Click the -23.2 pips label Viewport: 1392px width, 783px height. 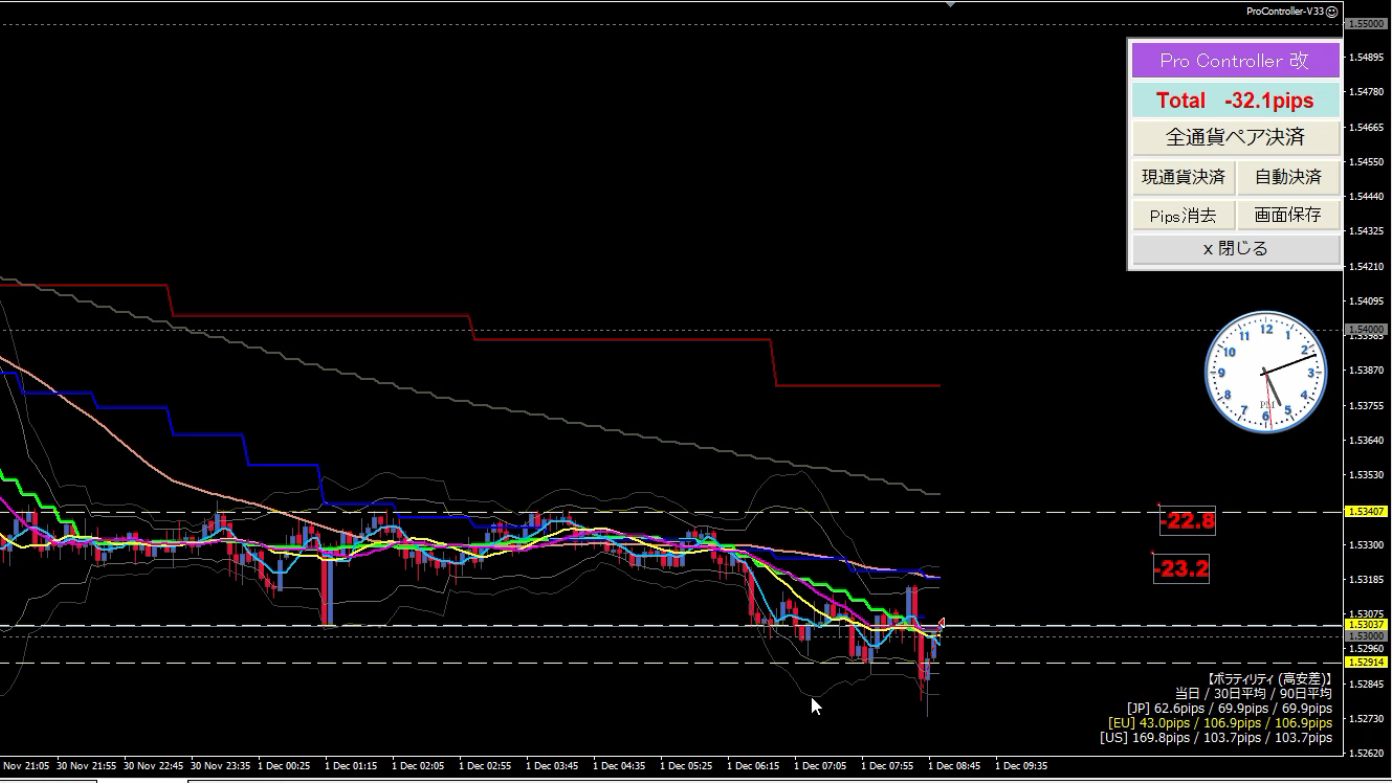click(1182, 570)
